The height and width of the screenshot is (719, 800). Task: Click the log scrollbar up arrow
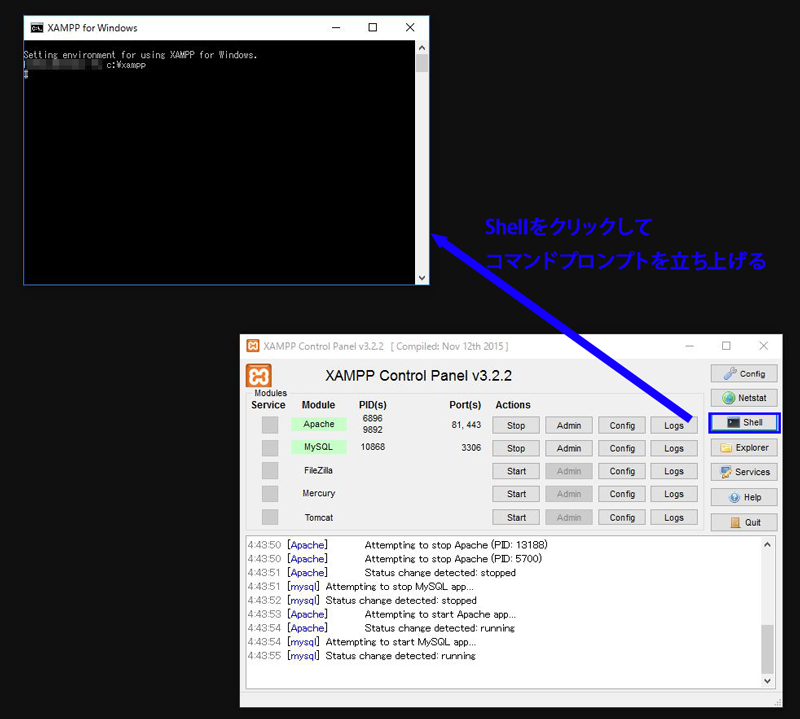pos(767,544)
